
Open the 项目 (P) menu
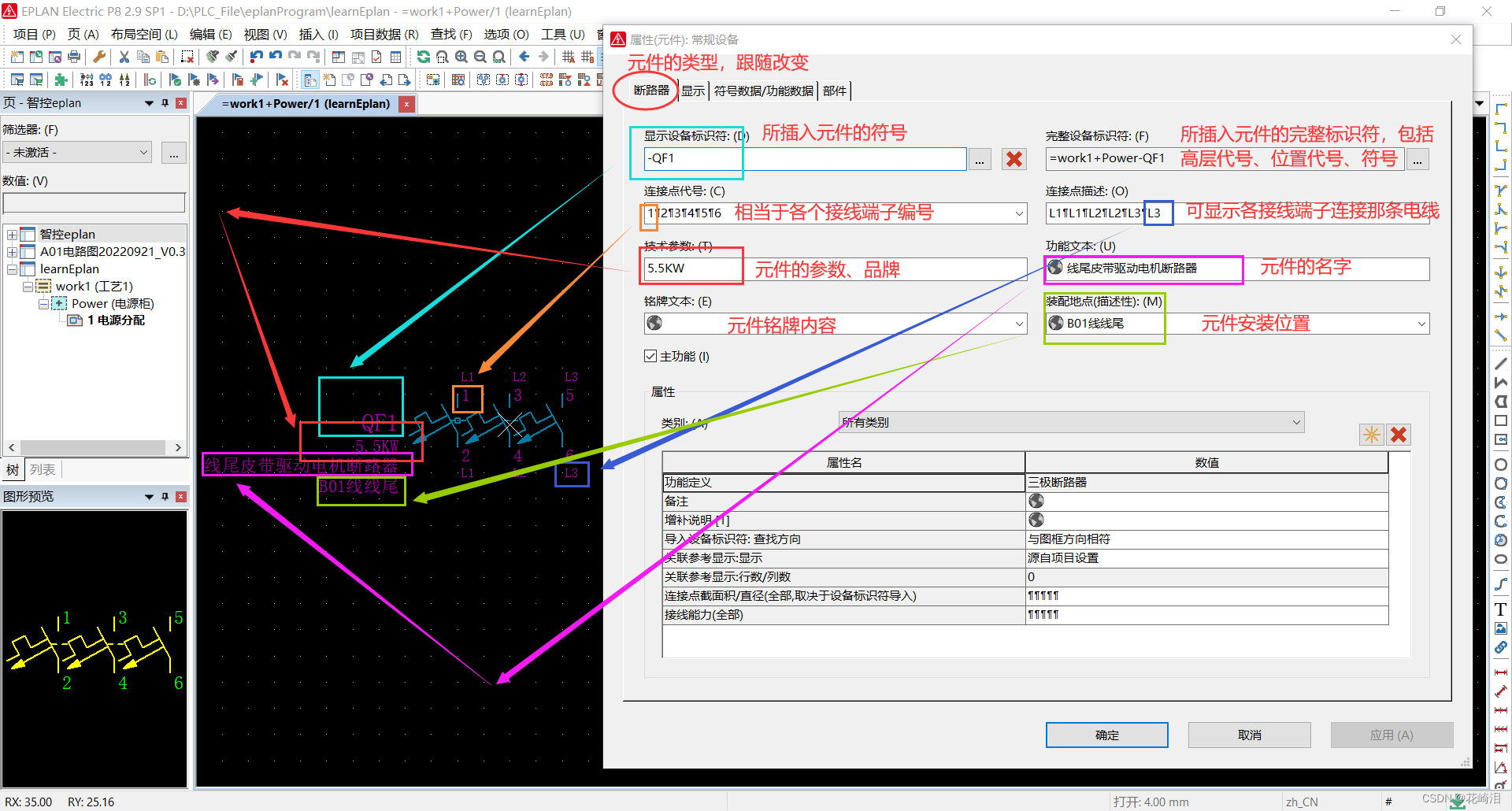35,34
